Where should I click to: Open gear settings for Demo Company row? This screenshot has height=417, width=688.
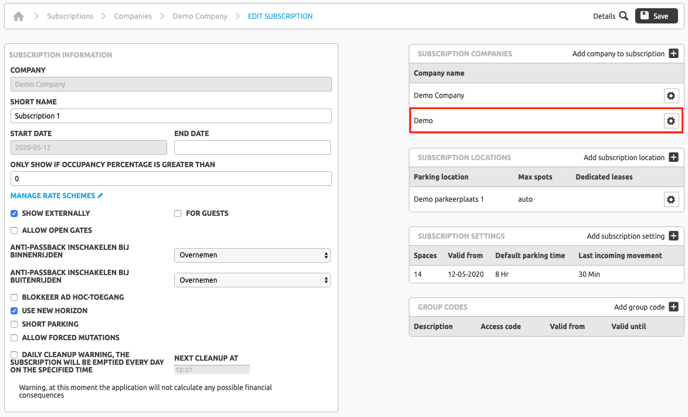click(x=671, y=95)
